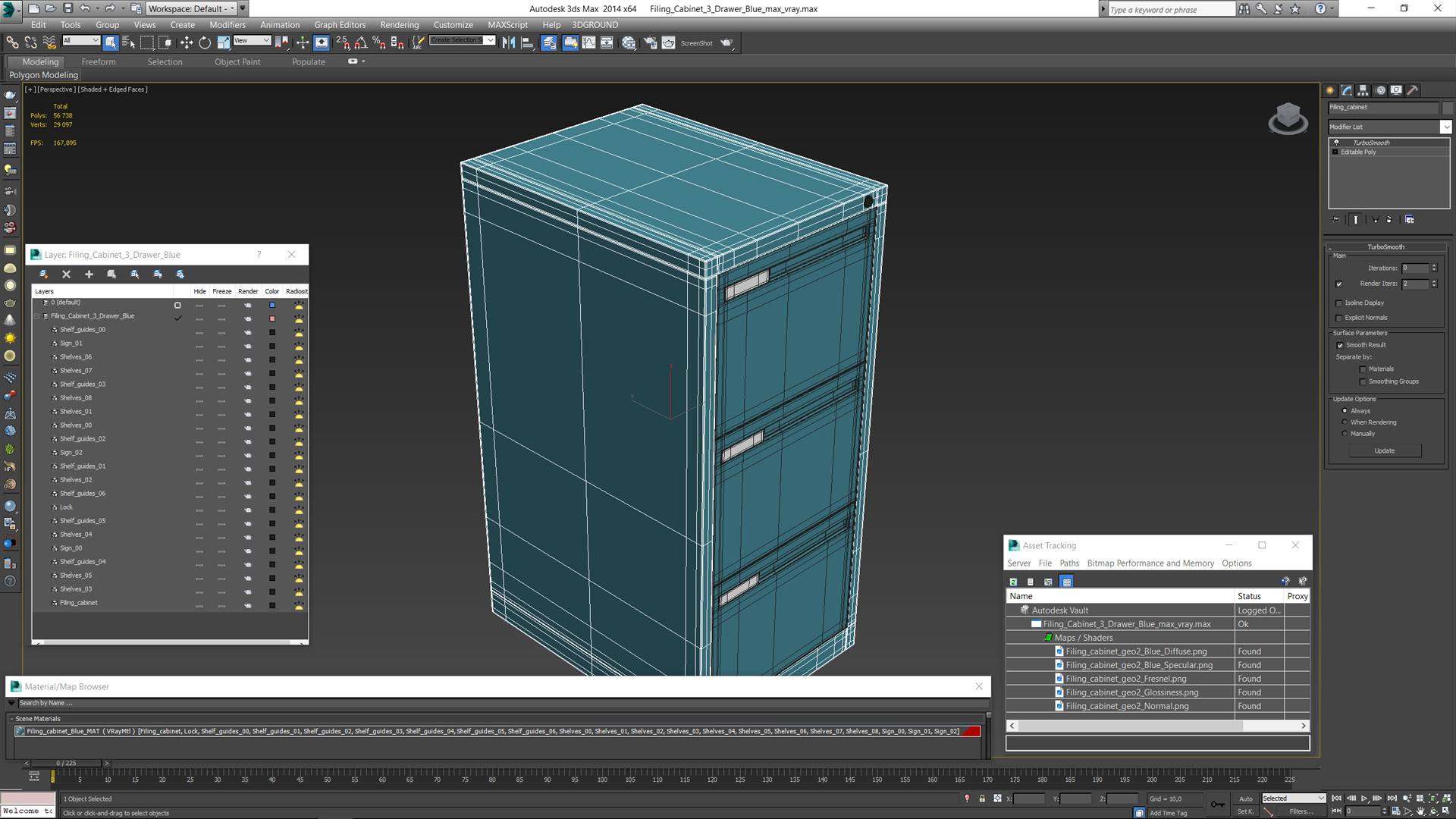Toggle the Selection Lock padlock icon
1456x819 pixels.
pyautogui.click(x=982, y=799)
